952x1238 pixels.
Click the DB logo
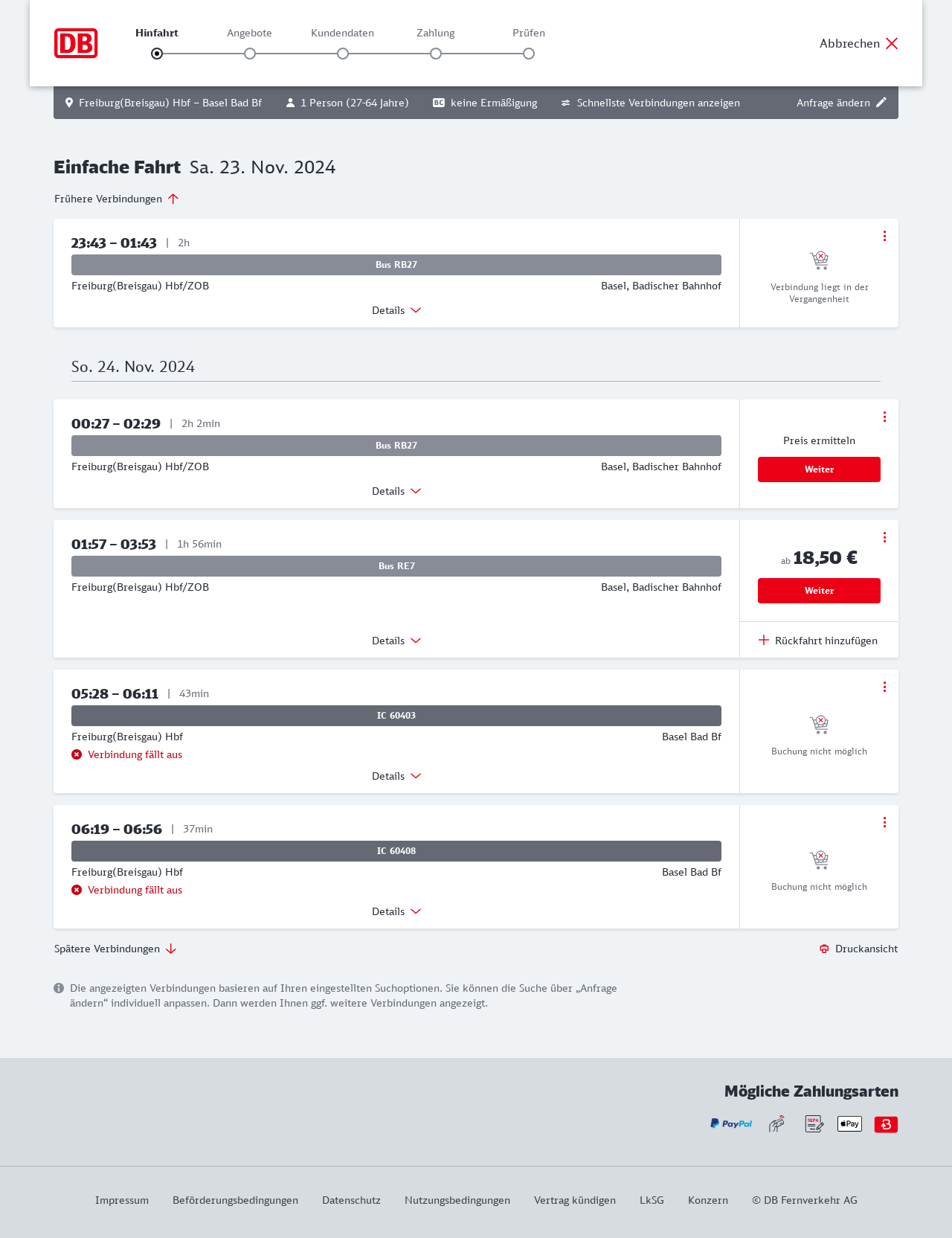[76, 43]
